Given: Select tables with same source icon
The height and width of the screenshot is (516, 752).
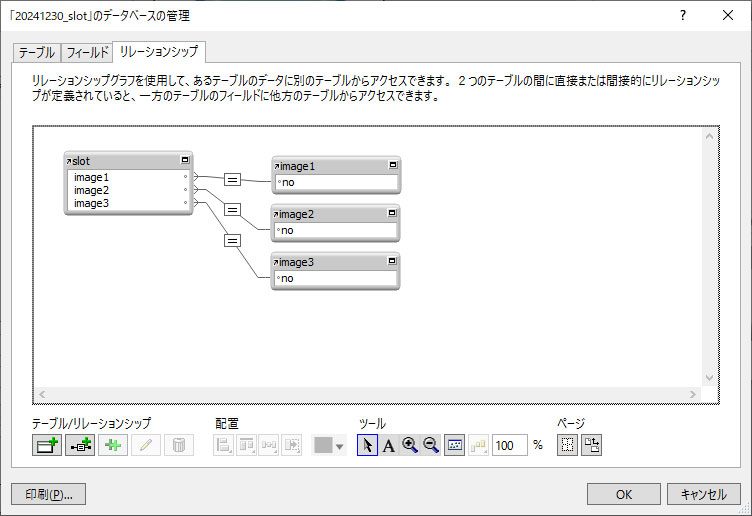Looking at the screenshot, I should (x=478, y=445).
